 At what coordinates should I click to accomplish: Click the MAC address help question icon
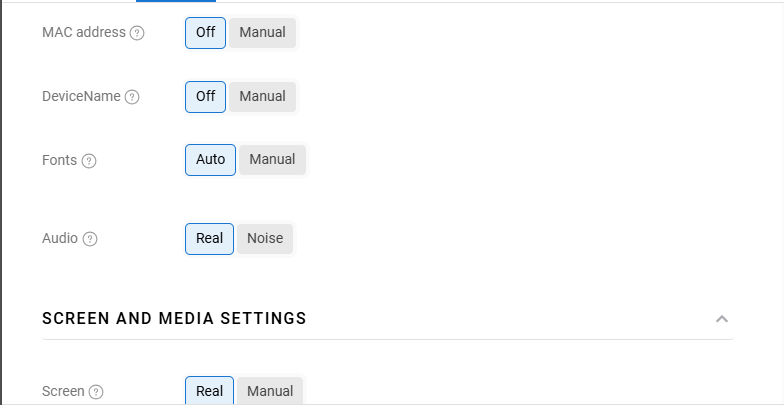click(138, 33)
